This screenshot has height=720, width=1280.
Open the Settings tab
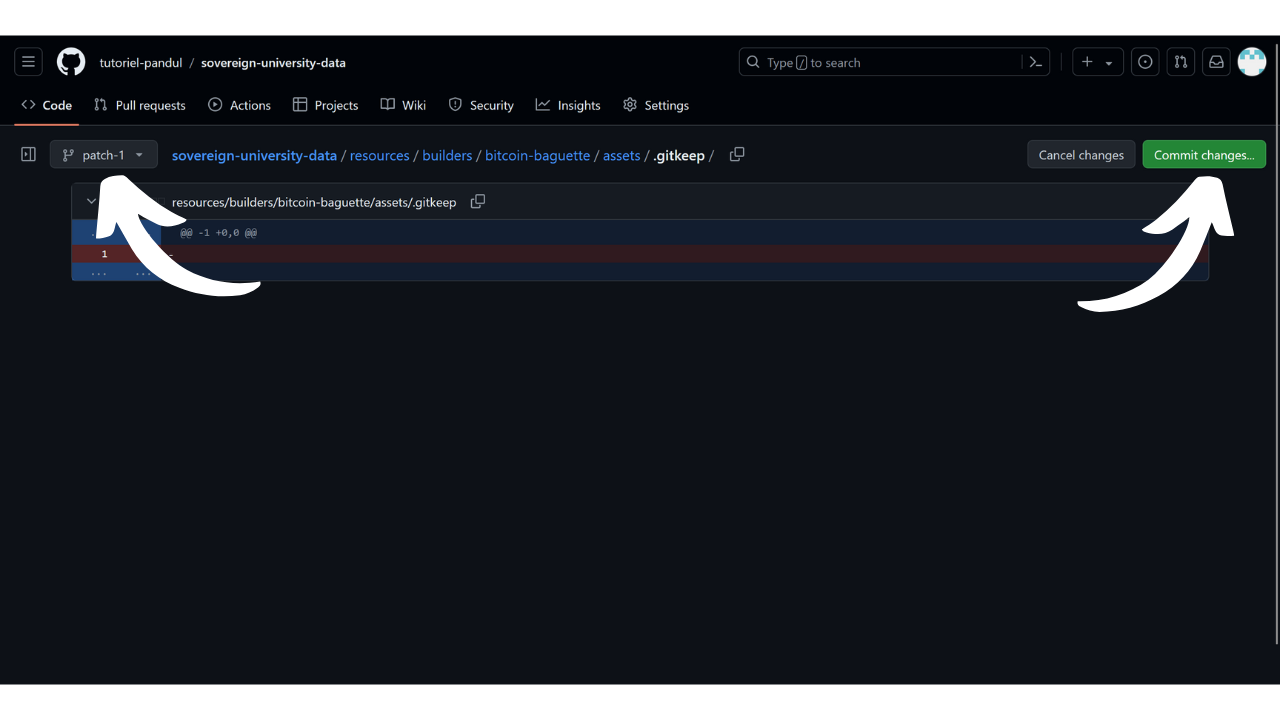pos(656,105)
